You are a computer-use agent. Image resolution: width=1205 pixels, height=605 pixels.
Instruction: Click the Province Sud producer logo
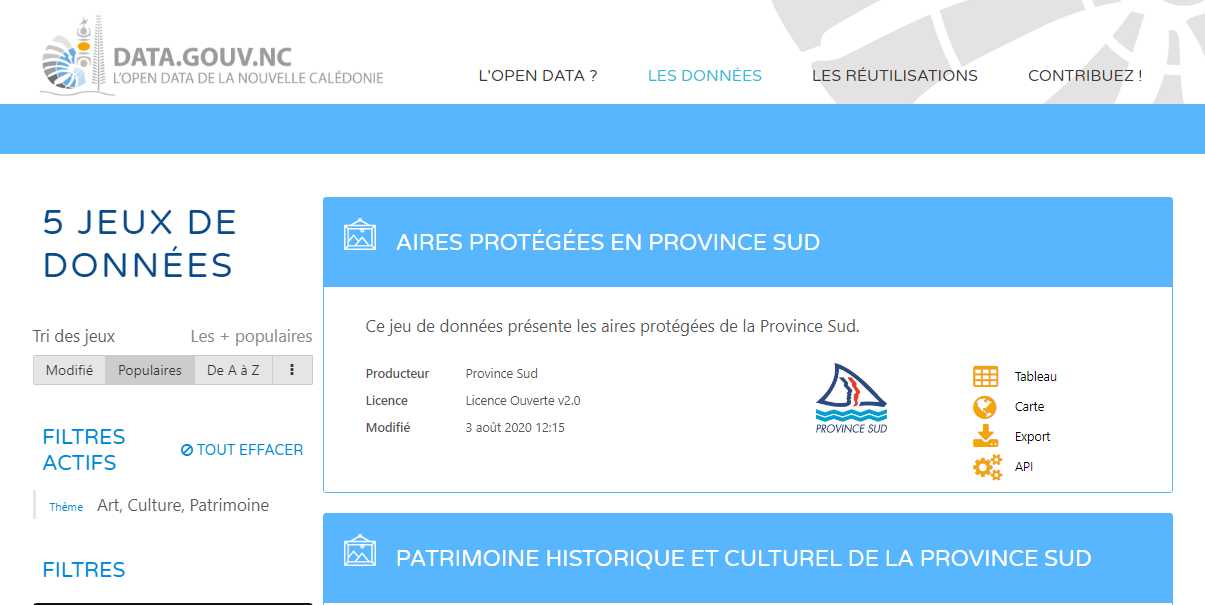(x=851, y=398)
